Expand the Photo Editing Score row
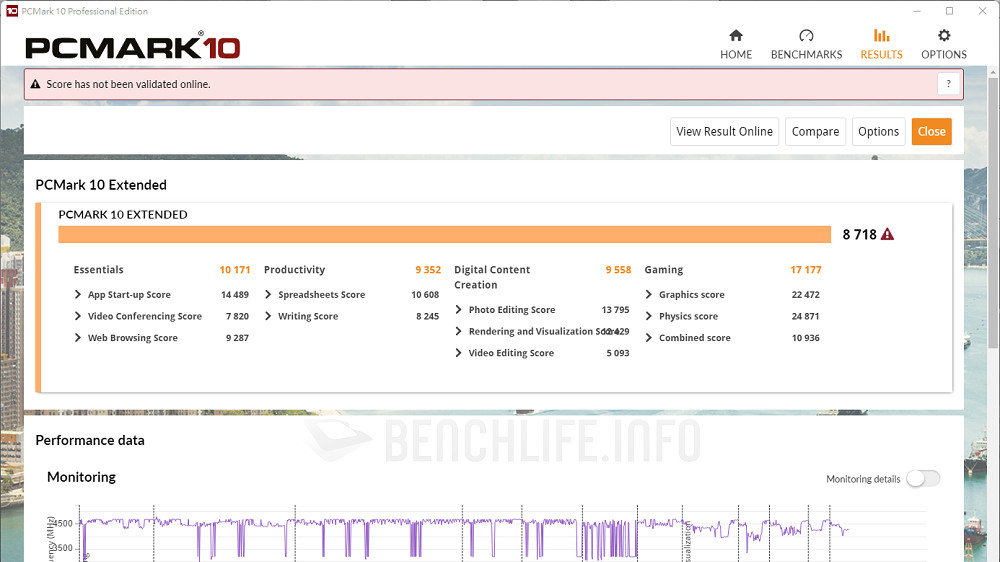The width and height of the screenshot is (1000, 562). 459,310
